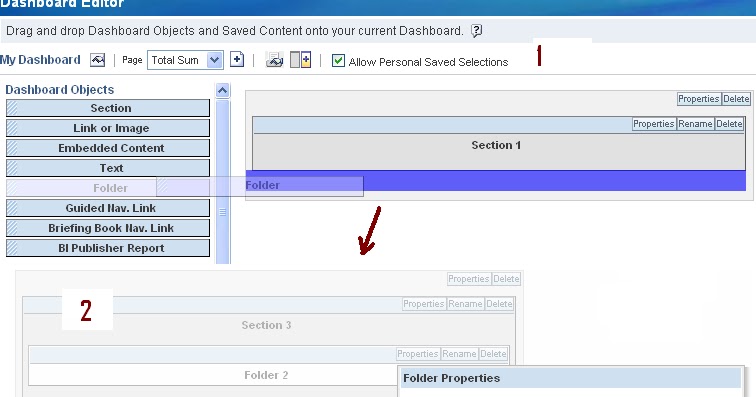
Task: Click the Embedded Content drag handle
Action: point(13,148)
